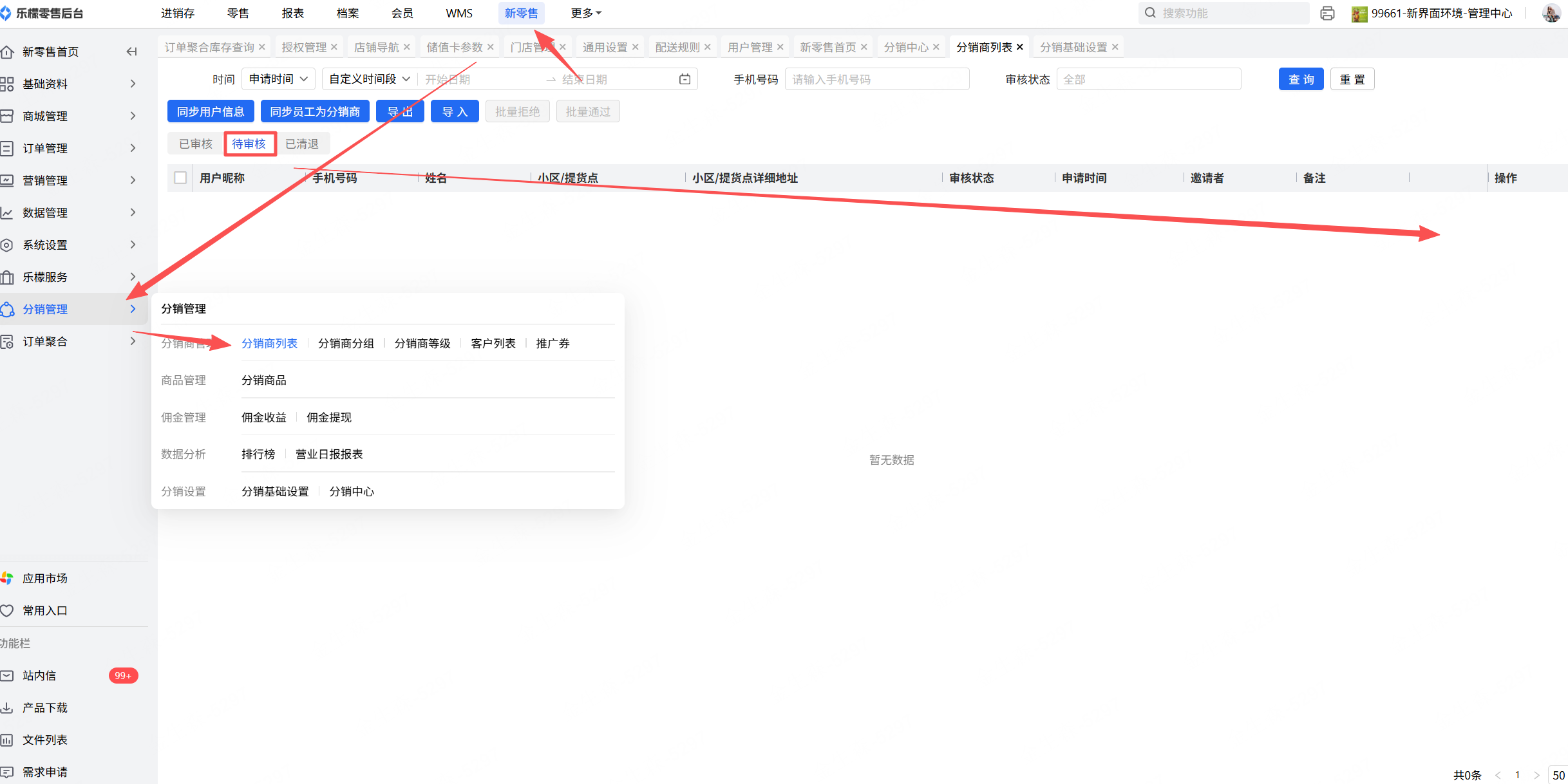The width and height of the screenshot is (1568, 784).
Task: Click 同步用户信息 button
Action: 211,111
